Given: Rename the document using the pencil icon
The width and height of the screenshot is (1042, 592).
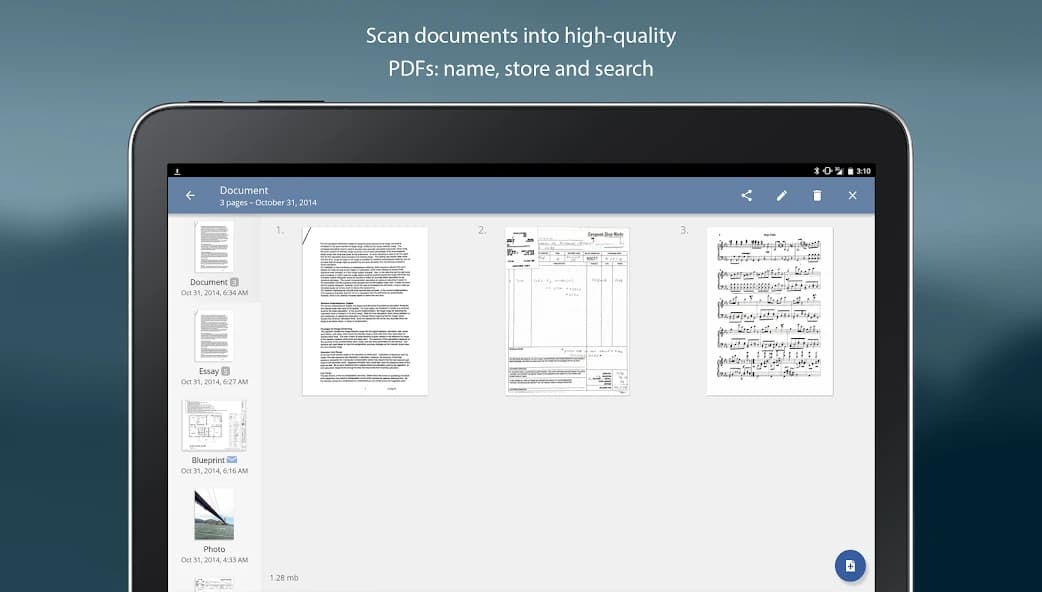Looking at the screenshot, I should tap(782, 195).
